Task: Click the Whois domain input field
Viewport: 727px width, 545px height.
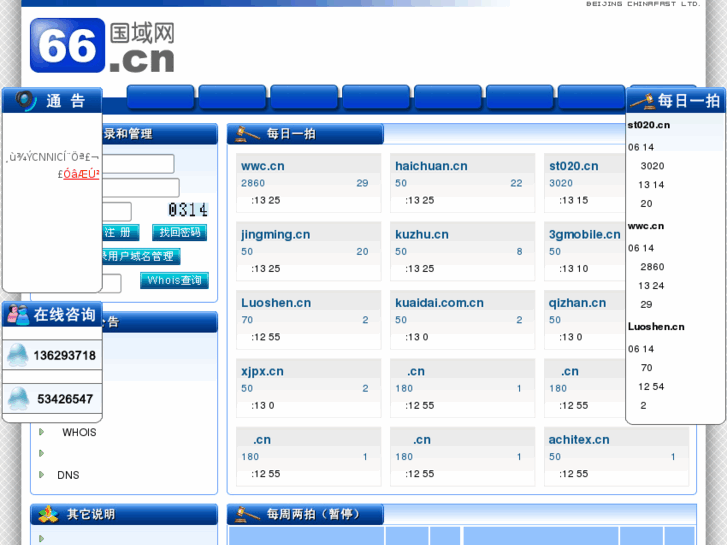Action: pyautogui.click(x=112, y=283)
